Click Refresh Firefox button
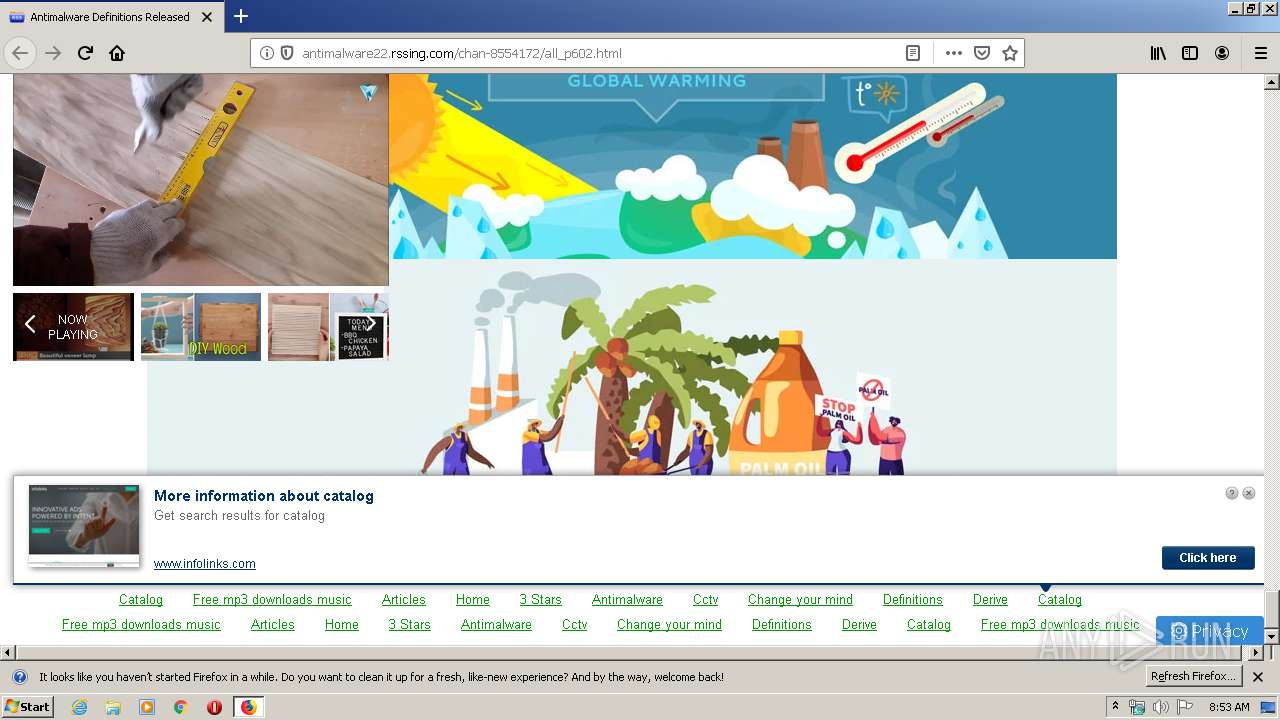The image size is (1280, 720). click(1194, 677)
